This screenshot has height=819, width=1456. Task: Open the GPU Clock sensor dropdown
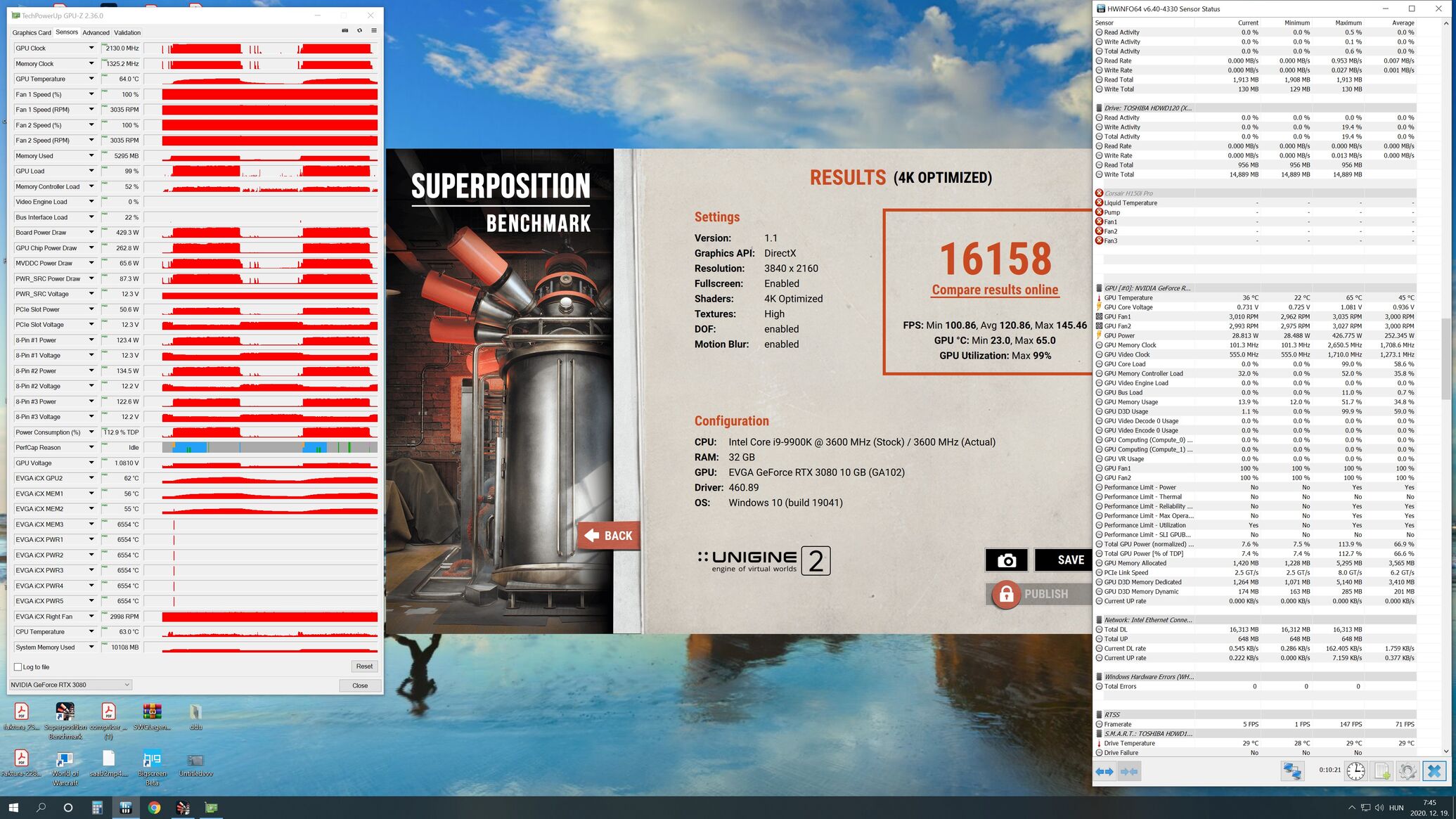[x=91, y=48]
